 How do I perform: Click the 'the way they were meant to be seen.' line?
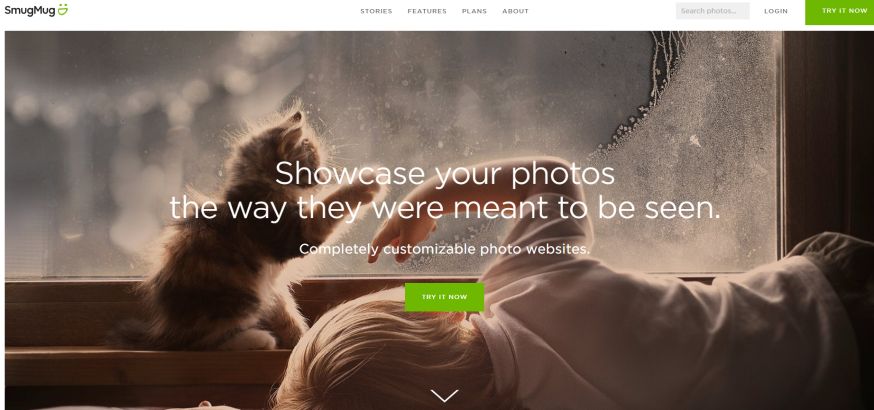coord(444,208)
